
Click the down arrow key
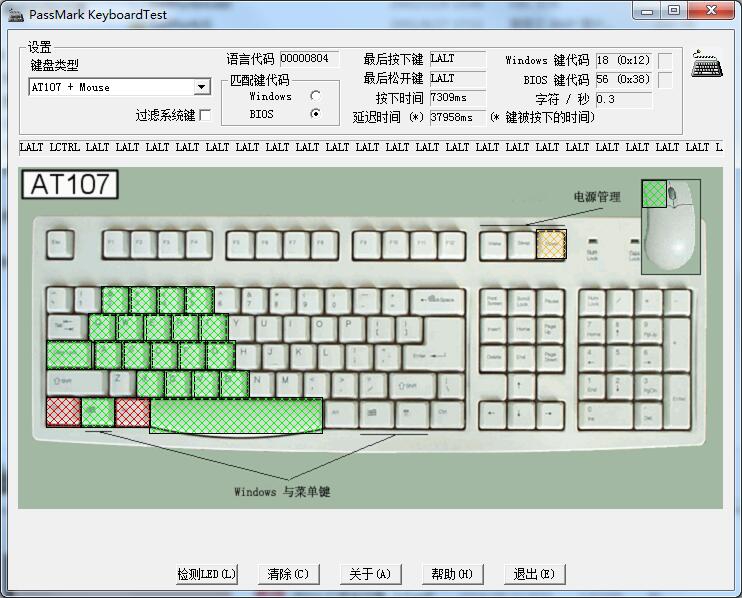coord(521,415)
